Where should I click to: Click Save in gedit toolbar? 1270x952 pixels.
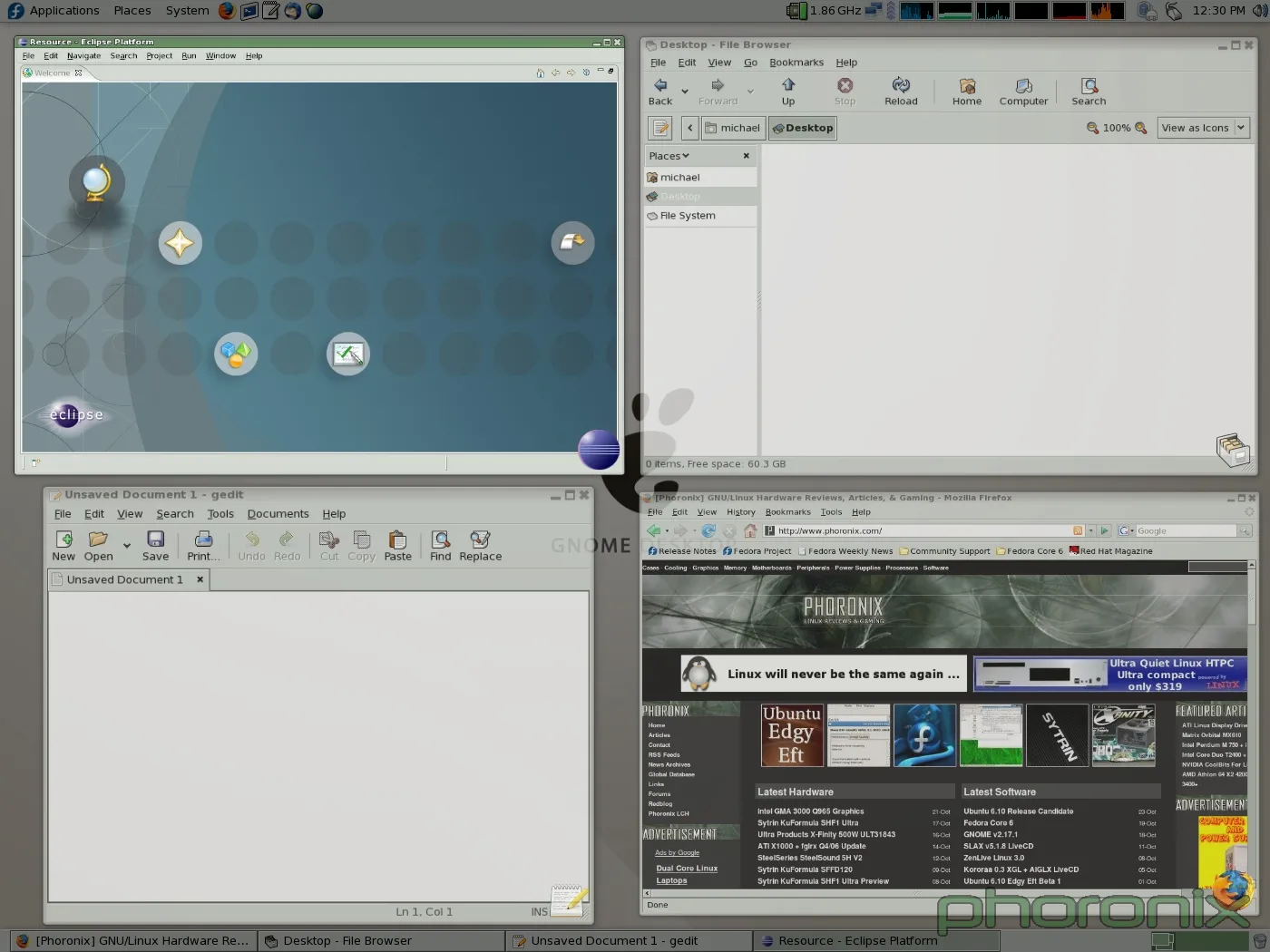[155, 546]
